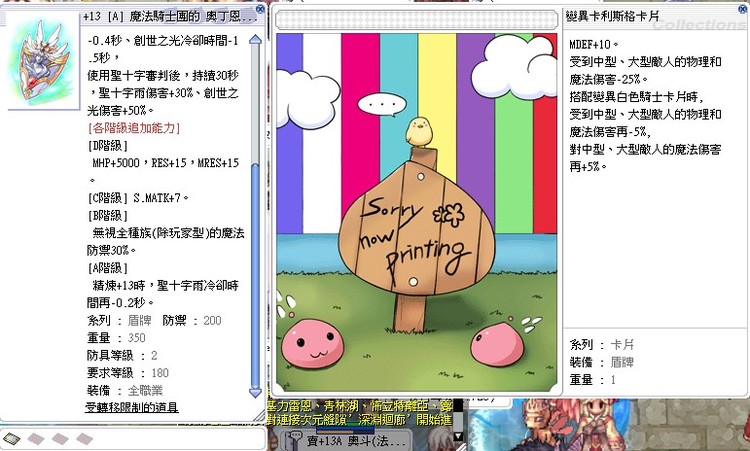Click the chat log scroll-down arrow
The height and width of the screenshot is (451, 750).
coord(458,436)
